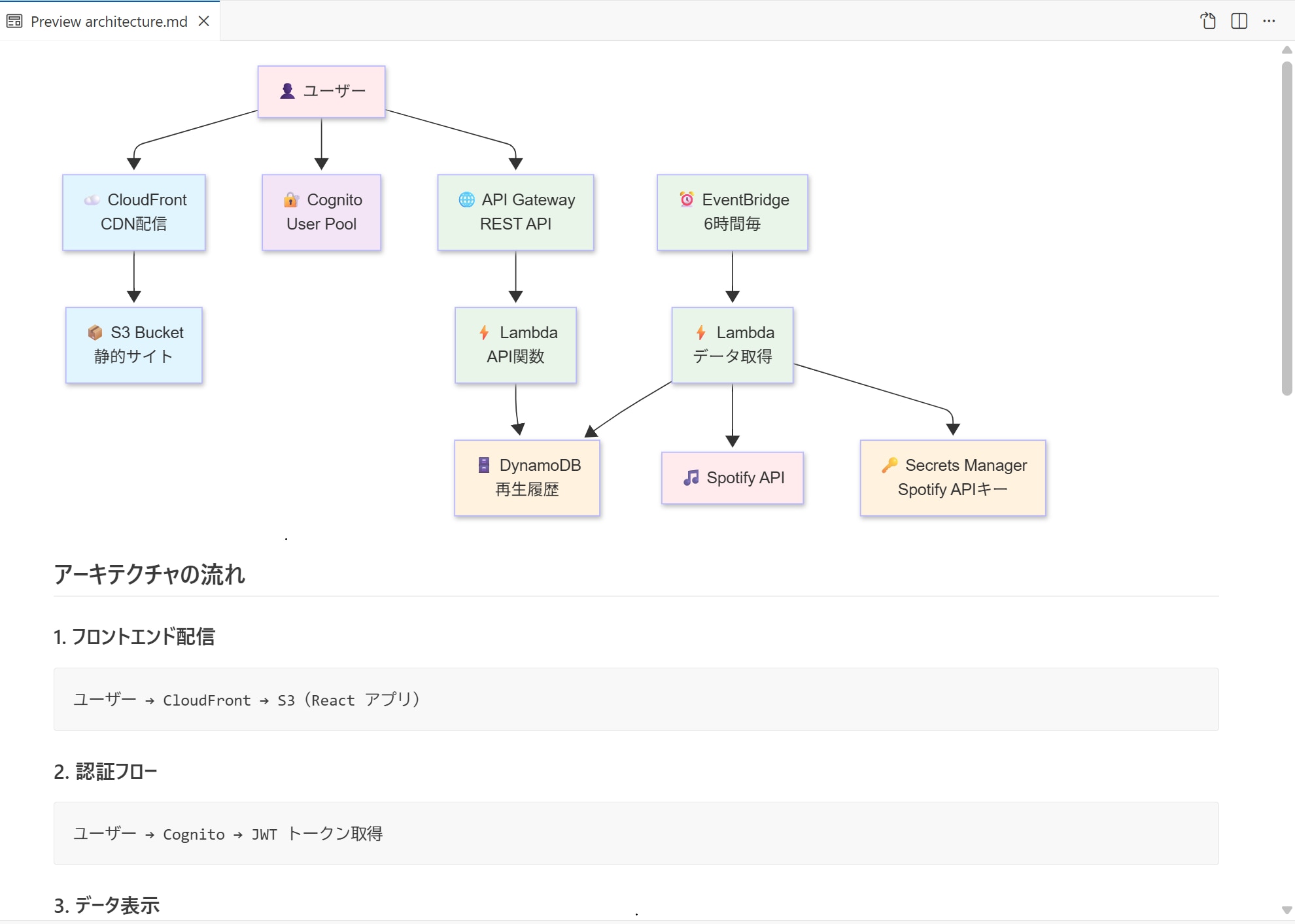Click the CloudFront CDN配信 node
Viewport: 1295px width, 924px height.
click(134, 212)
